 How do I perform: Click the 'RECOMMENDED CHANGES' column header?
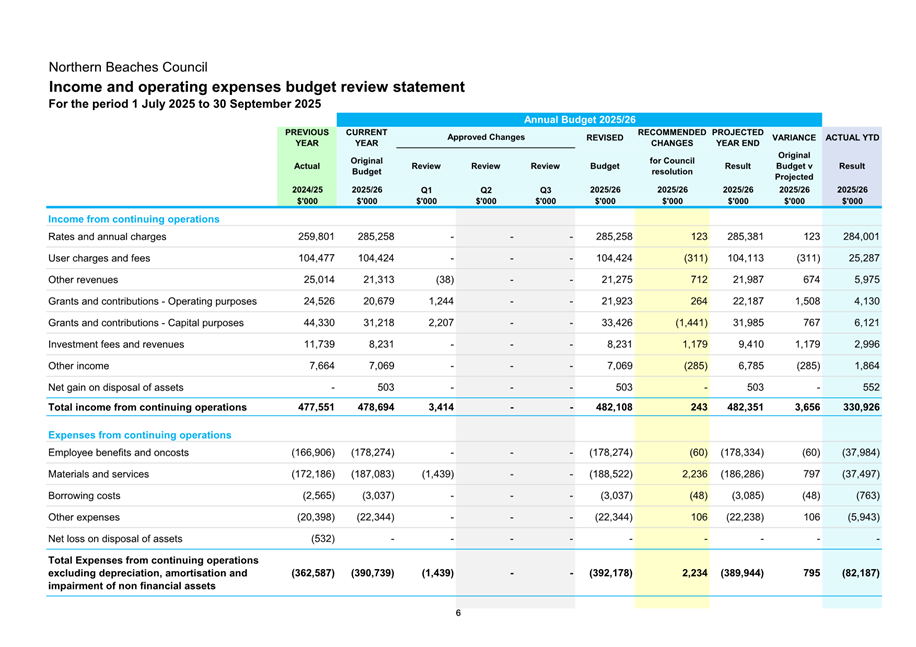pos(672,137)
